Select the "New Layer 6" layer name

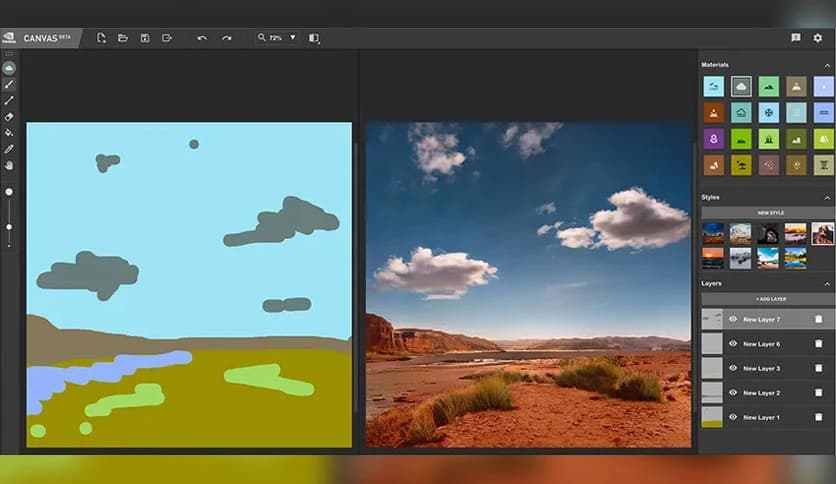761,344
